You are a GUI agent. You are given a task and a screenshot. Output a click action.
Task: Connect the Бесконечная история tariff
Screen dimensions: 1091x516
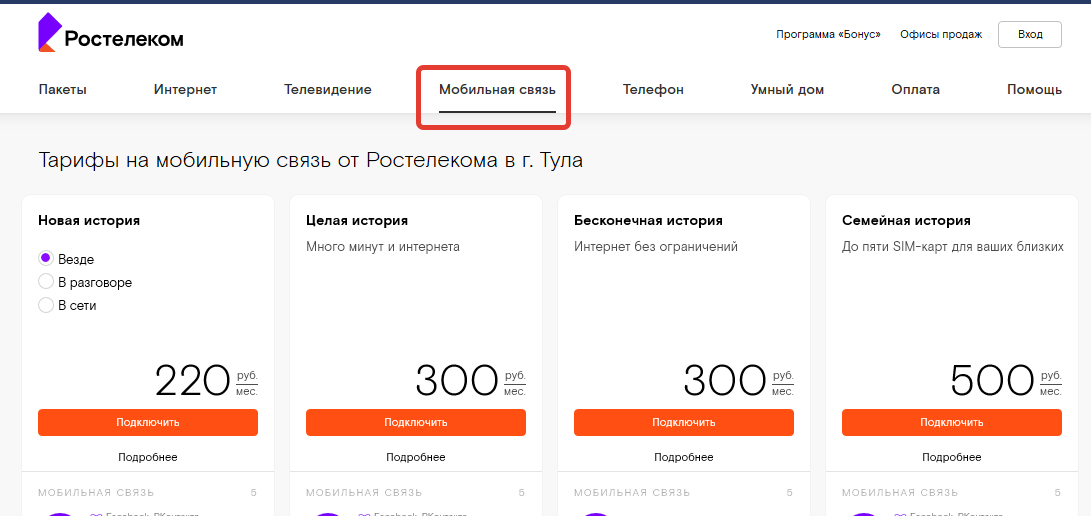point(684,422)
